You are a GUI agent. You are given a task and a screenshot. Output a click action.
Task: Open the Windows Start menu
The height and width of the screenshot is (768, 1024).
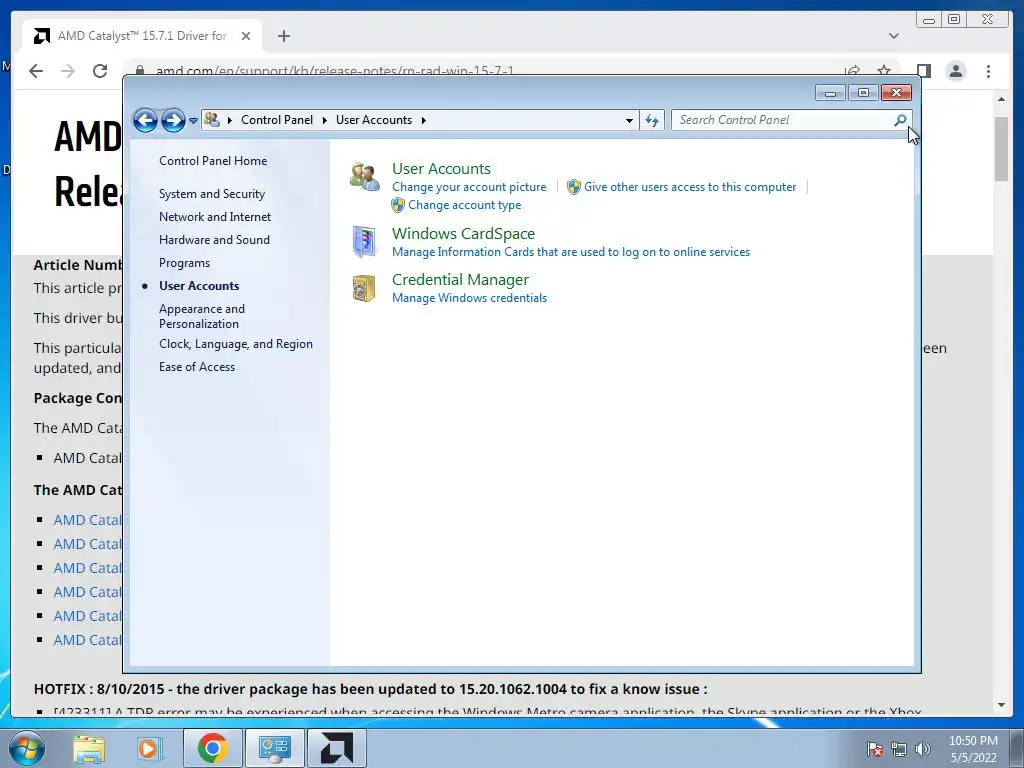(26, 748)
